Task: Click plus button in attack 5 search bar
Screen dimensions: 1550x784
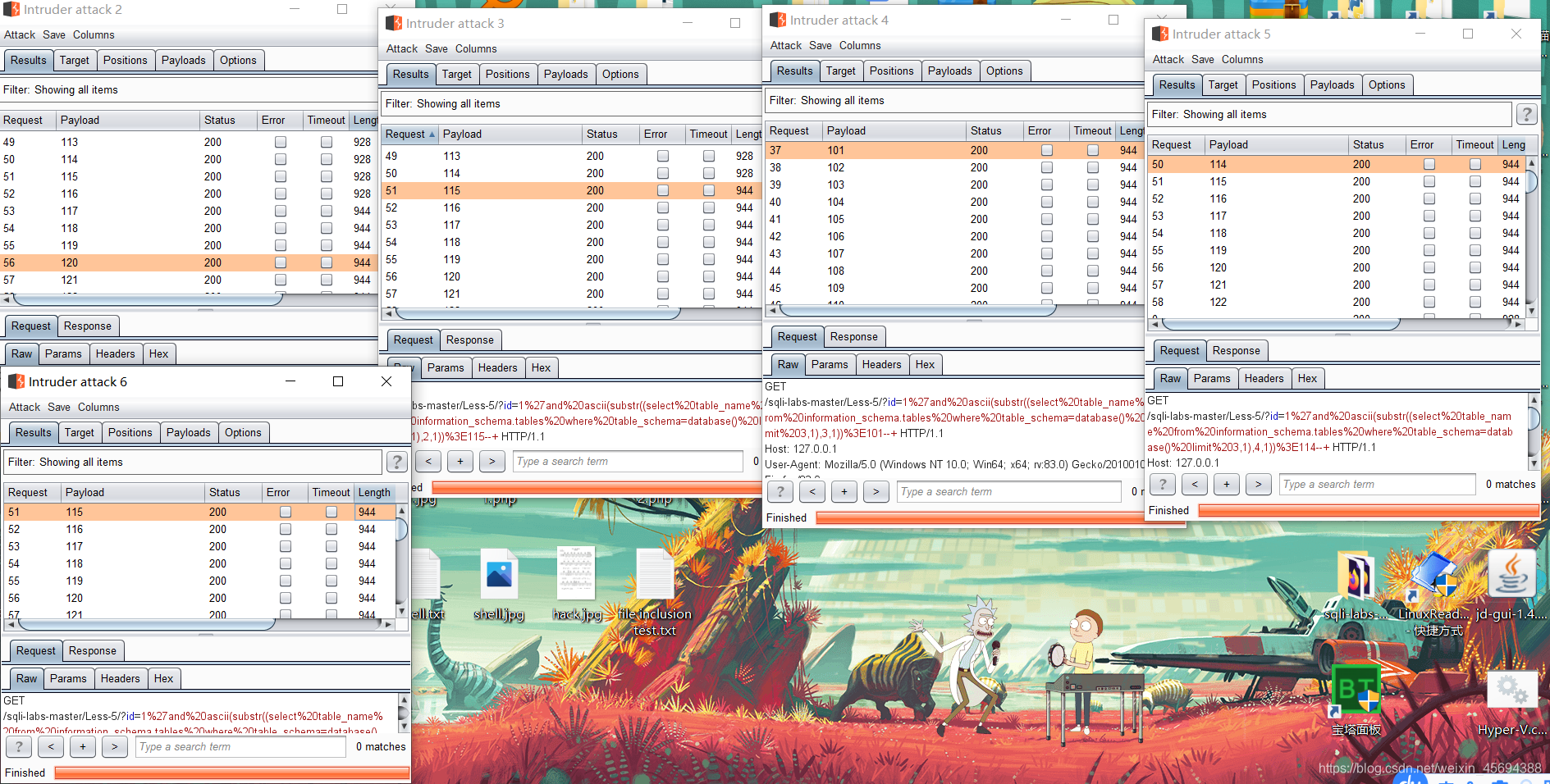Action: click(x=1227, y=484)
